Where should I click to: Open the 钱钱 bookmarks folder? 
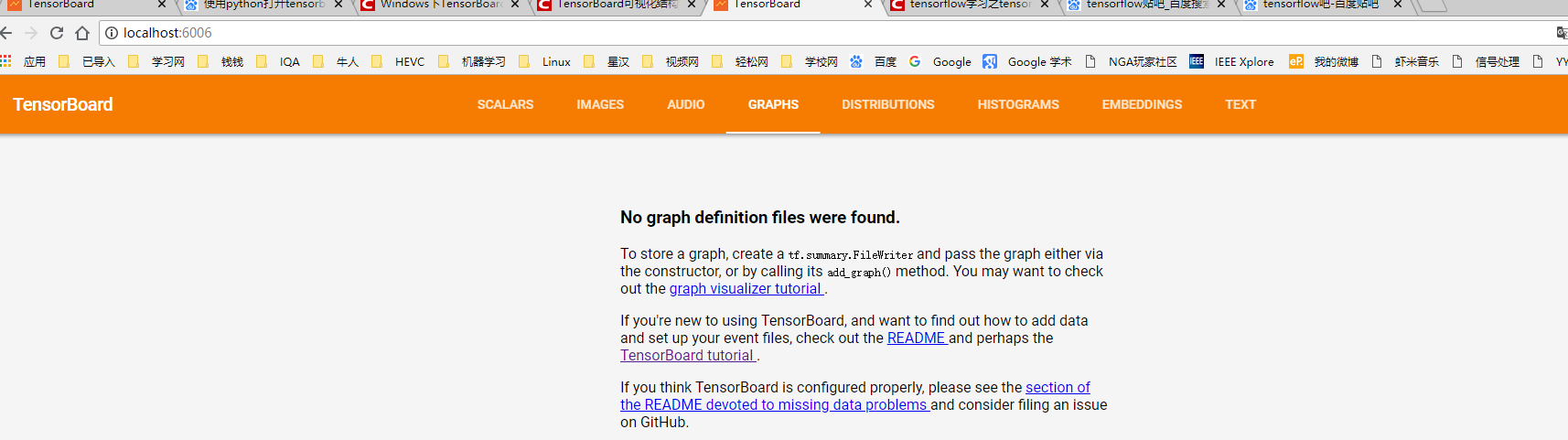220,61
